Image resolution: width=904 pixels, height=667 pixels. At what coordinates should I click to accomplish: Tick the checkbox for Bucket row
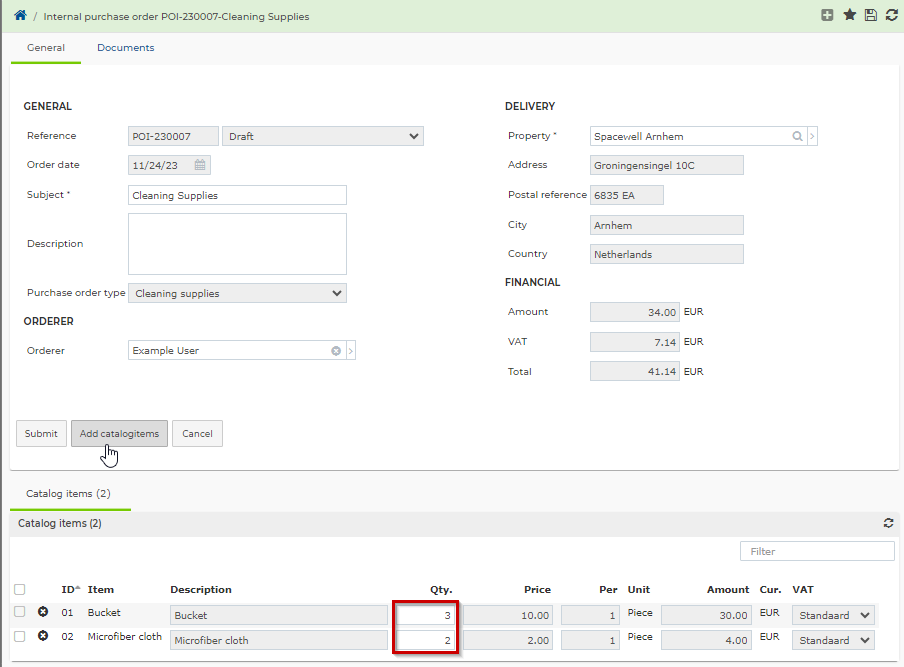pyautogui.click(x=20, y=612)
